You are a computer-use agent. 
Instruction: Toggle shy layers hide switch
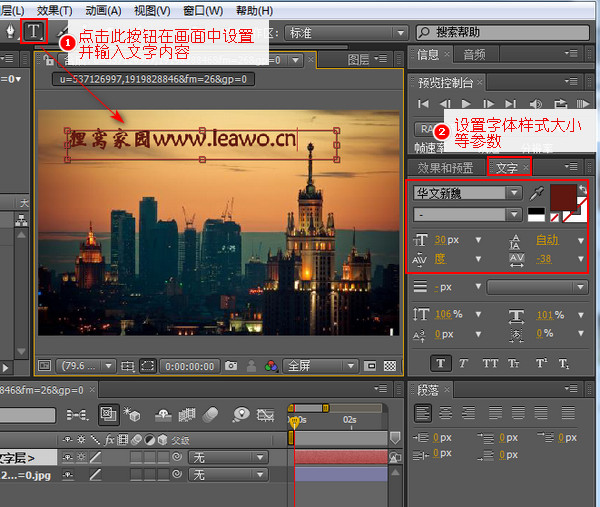point(163,415)
